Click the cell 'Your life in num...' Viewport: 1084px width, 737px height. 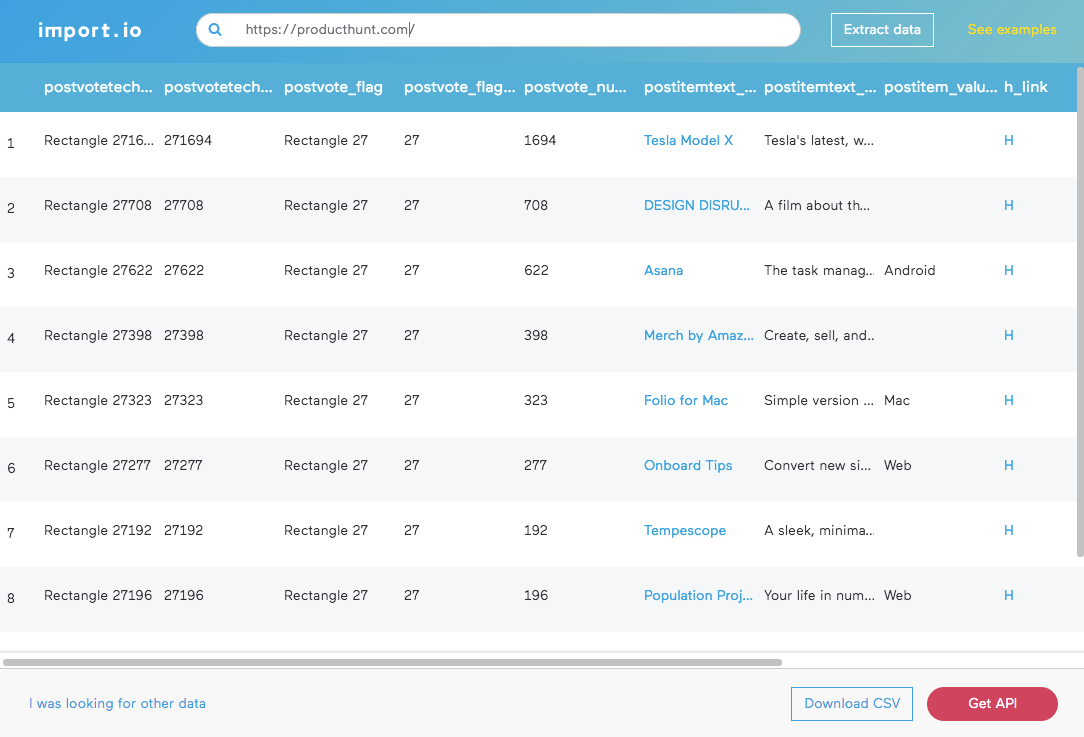click(819, 595)
